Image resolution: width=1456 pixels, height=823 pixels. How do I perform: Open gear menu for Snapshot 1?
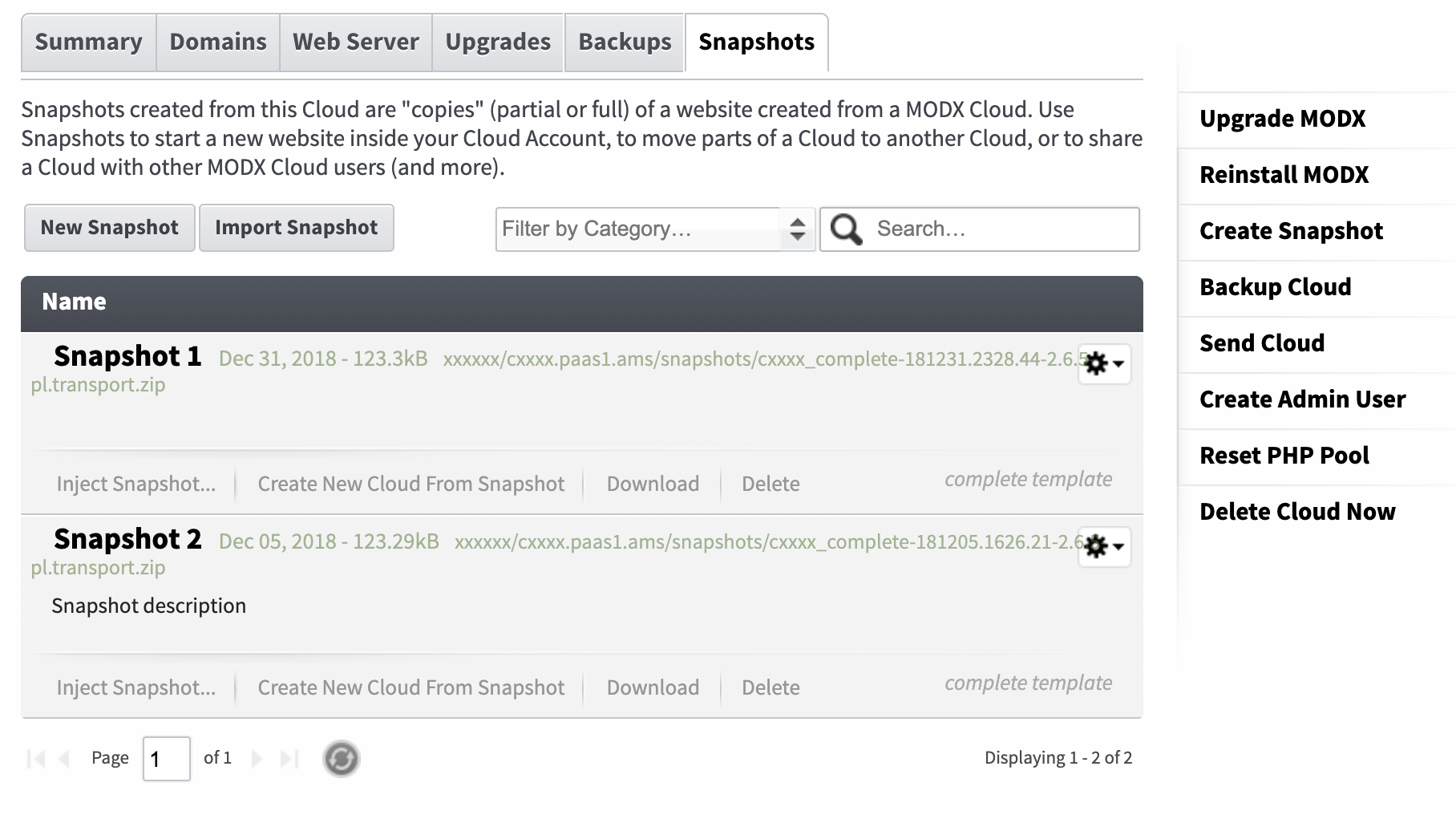[x=1104, y=364]
